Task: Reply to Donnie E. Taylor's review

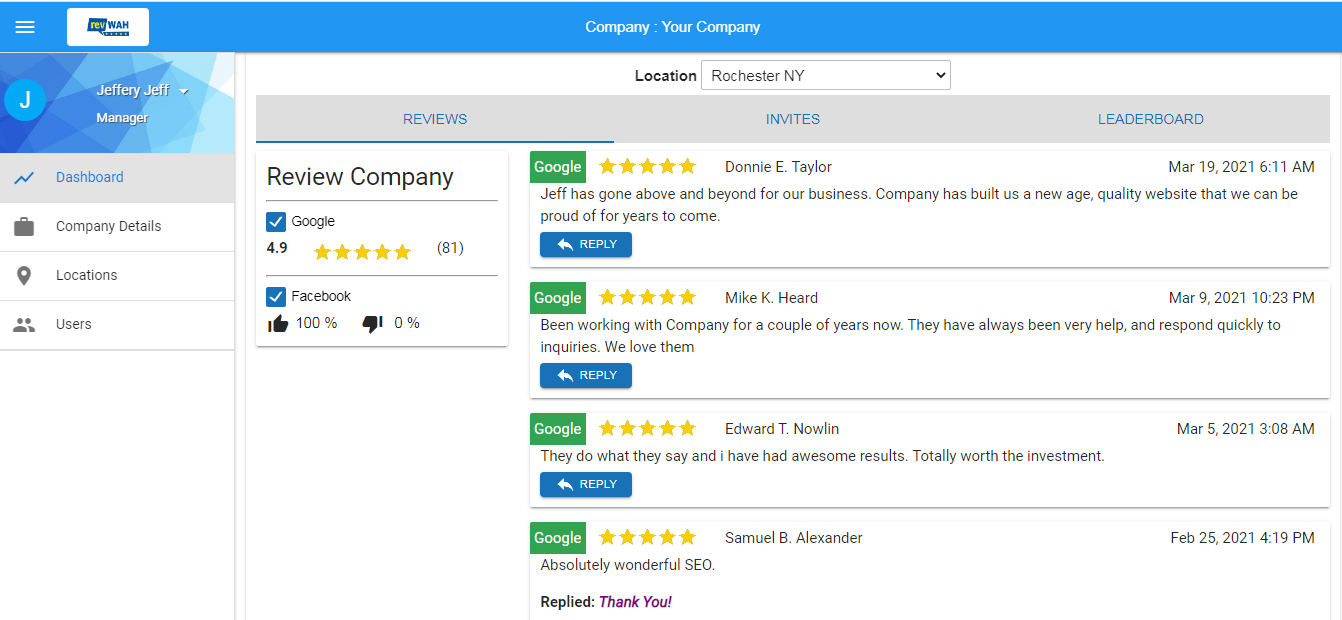Action: point(586,245)
